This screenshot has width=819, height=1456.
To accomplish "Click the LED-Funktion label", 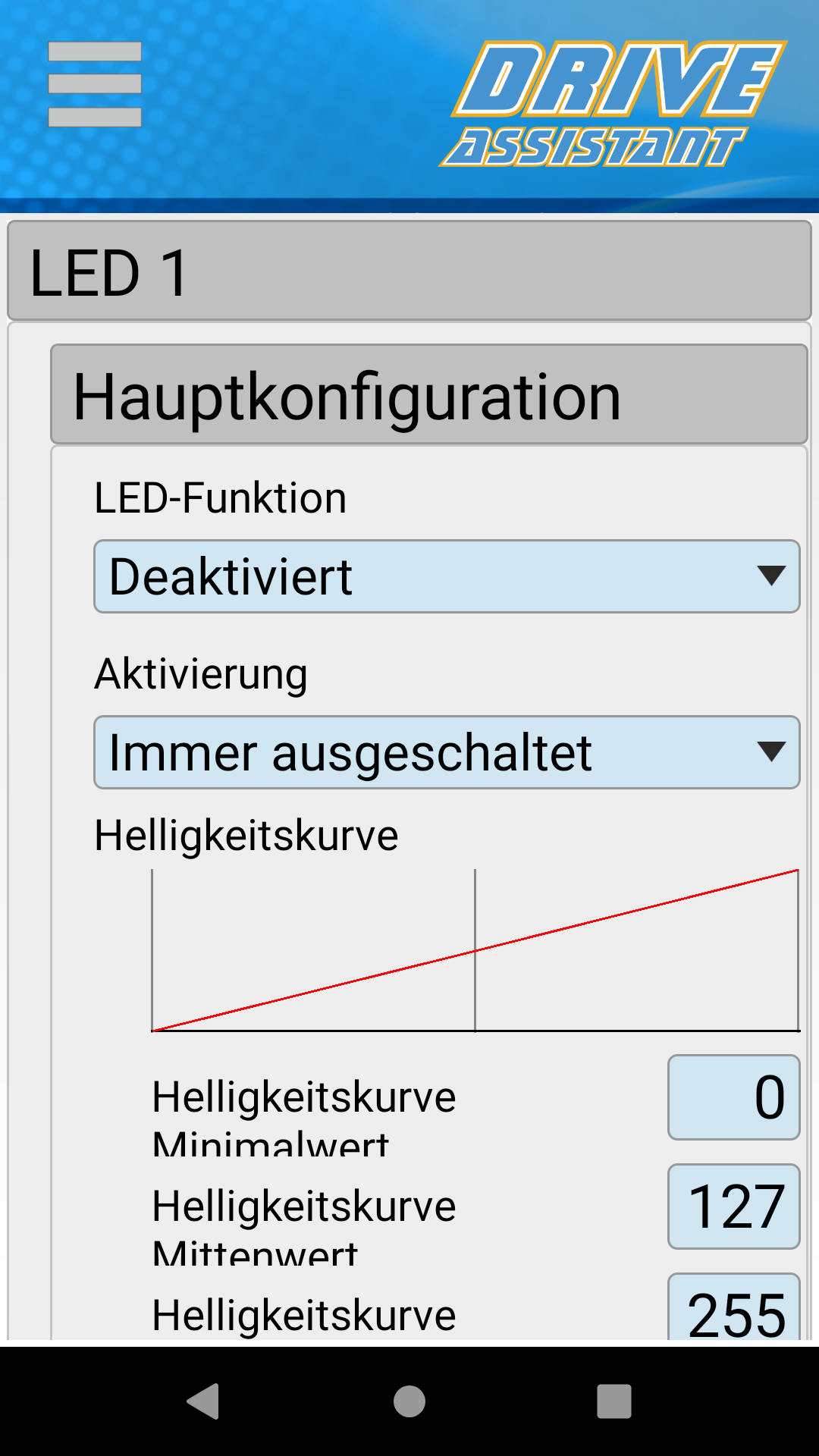I will pos(220,498).
